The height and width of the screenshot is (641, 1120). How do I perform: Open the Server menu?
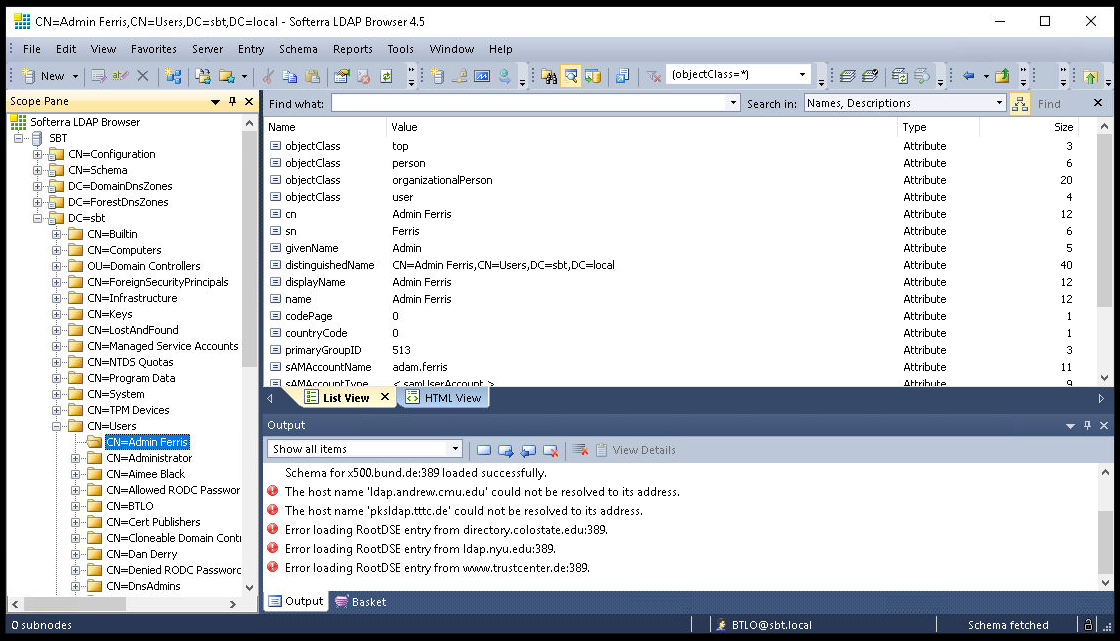click(x=207, y=49)
